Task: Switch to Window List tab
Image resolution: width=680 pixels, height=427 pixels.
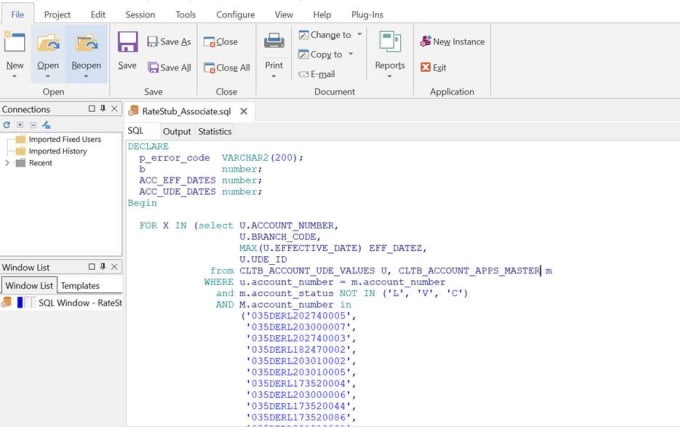Action: [29, 285]
